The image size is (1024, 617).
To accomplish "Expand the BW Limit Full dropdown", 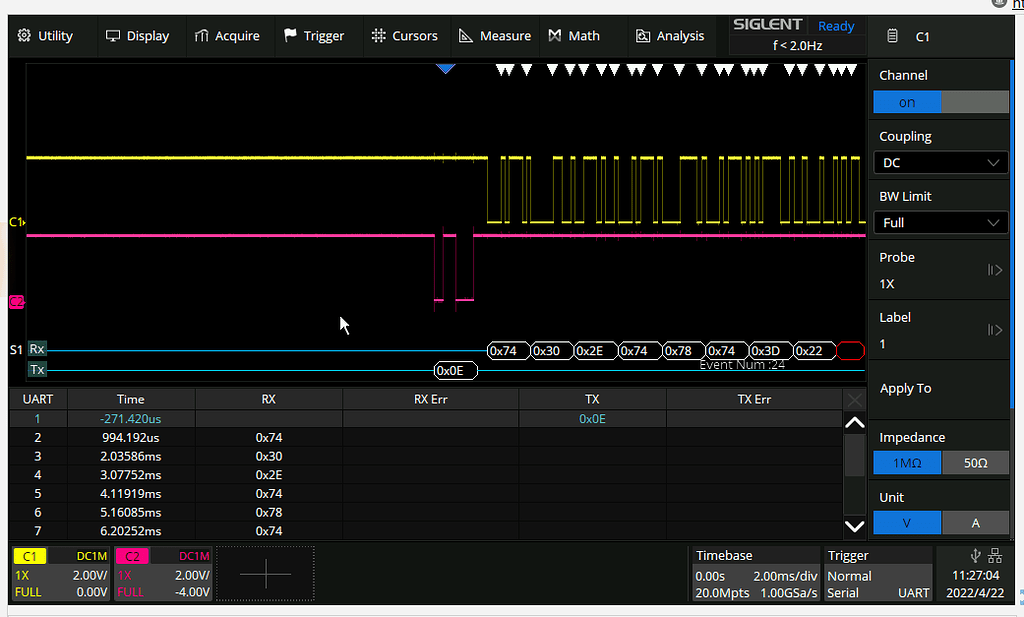I will (940, 223).
